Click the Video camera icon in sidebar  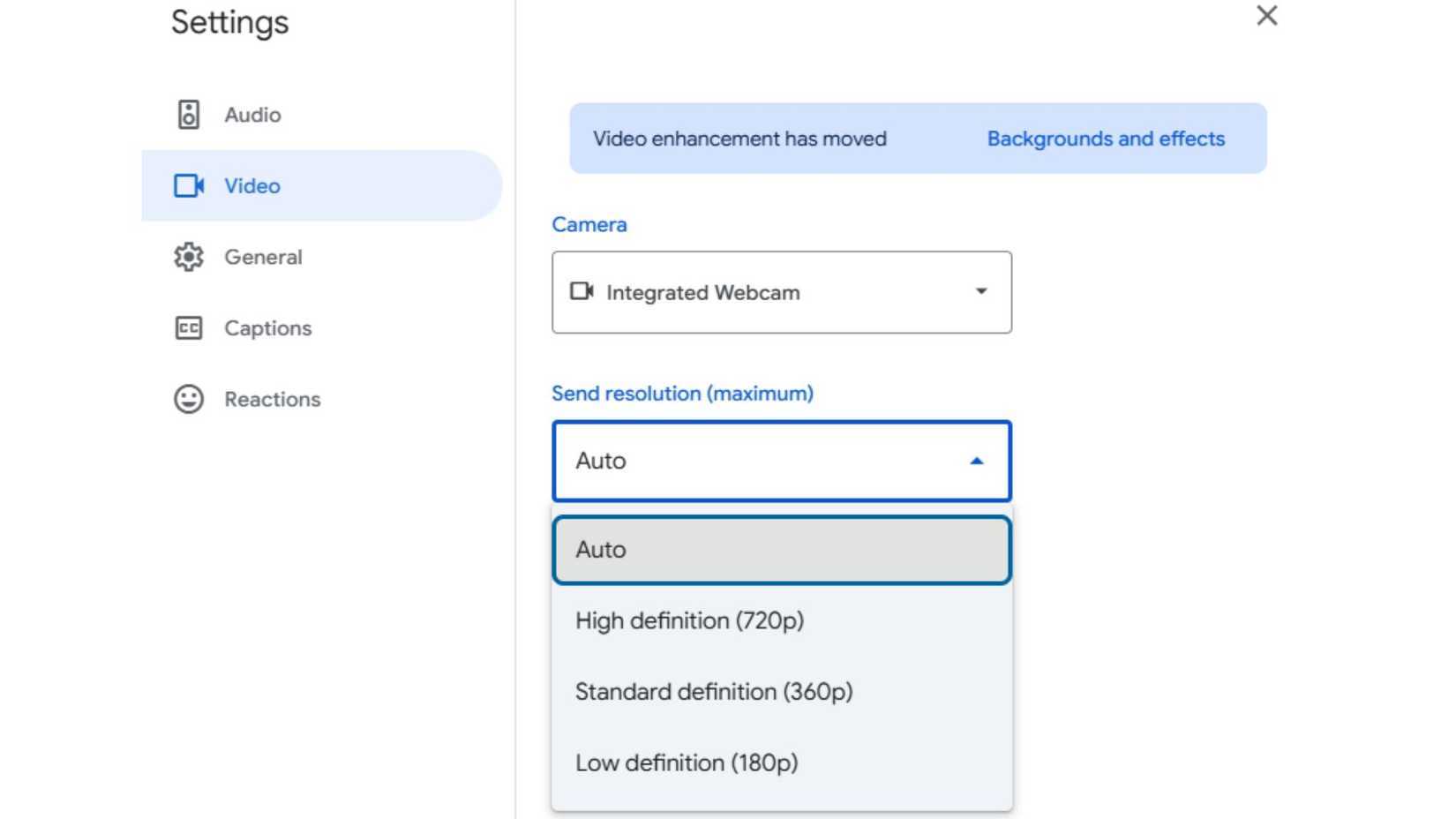[x=189, y=185]
